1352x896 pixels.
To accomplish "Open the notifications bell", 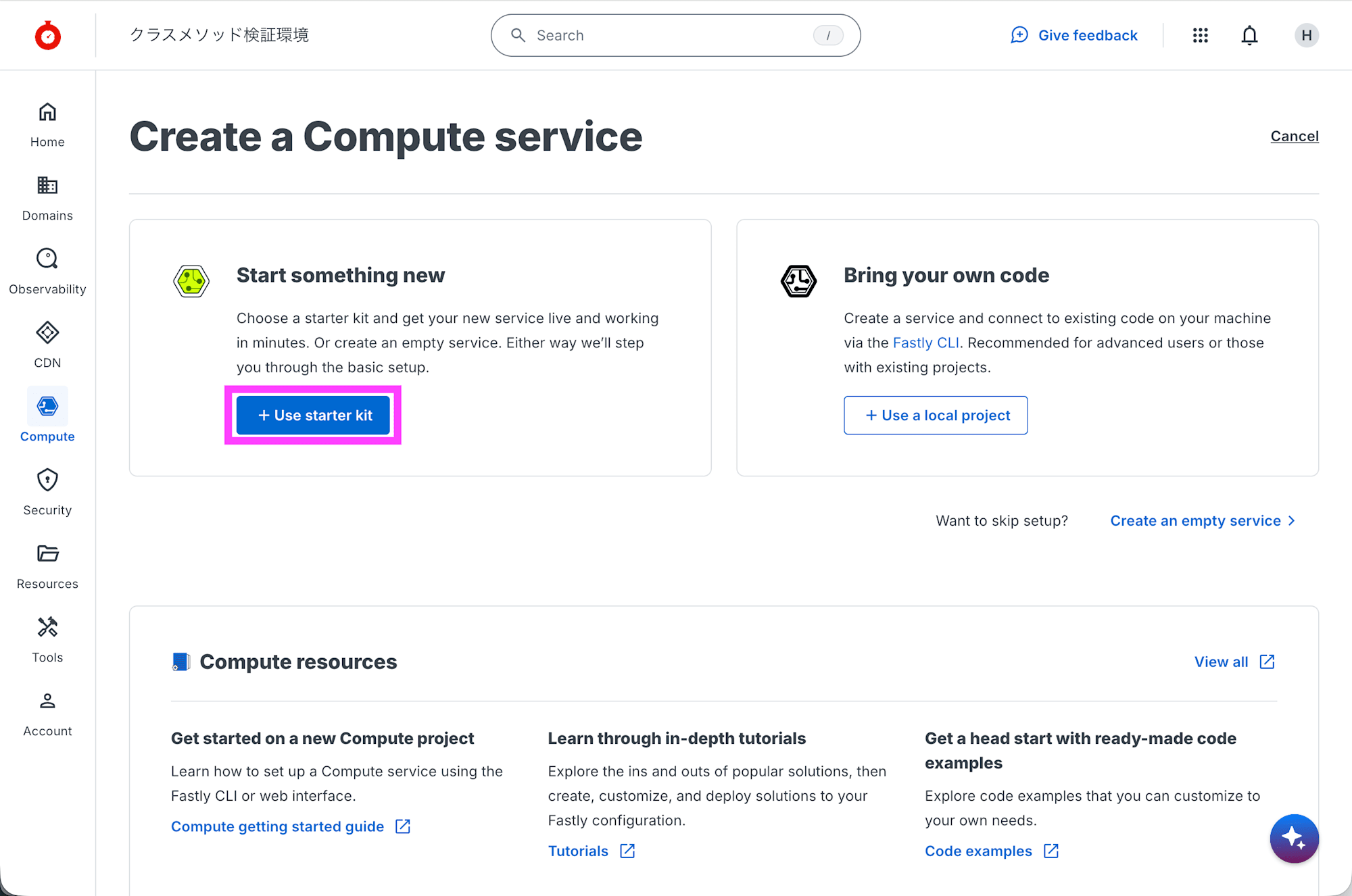I will click(x=1249, y=35).
